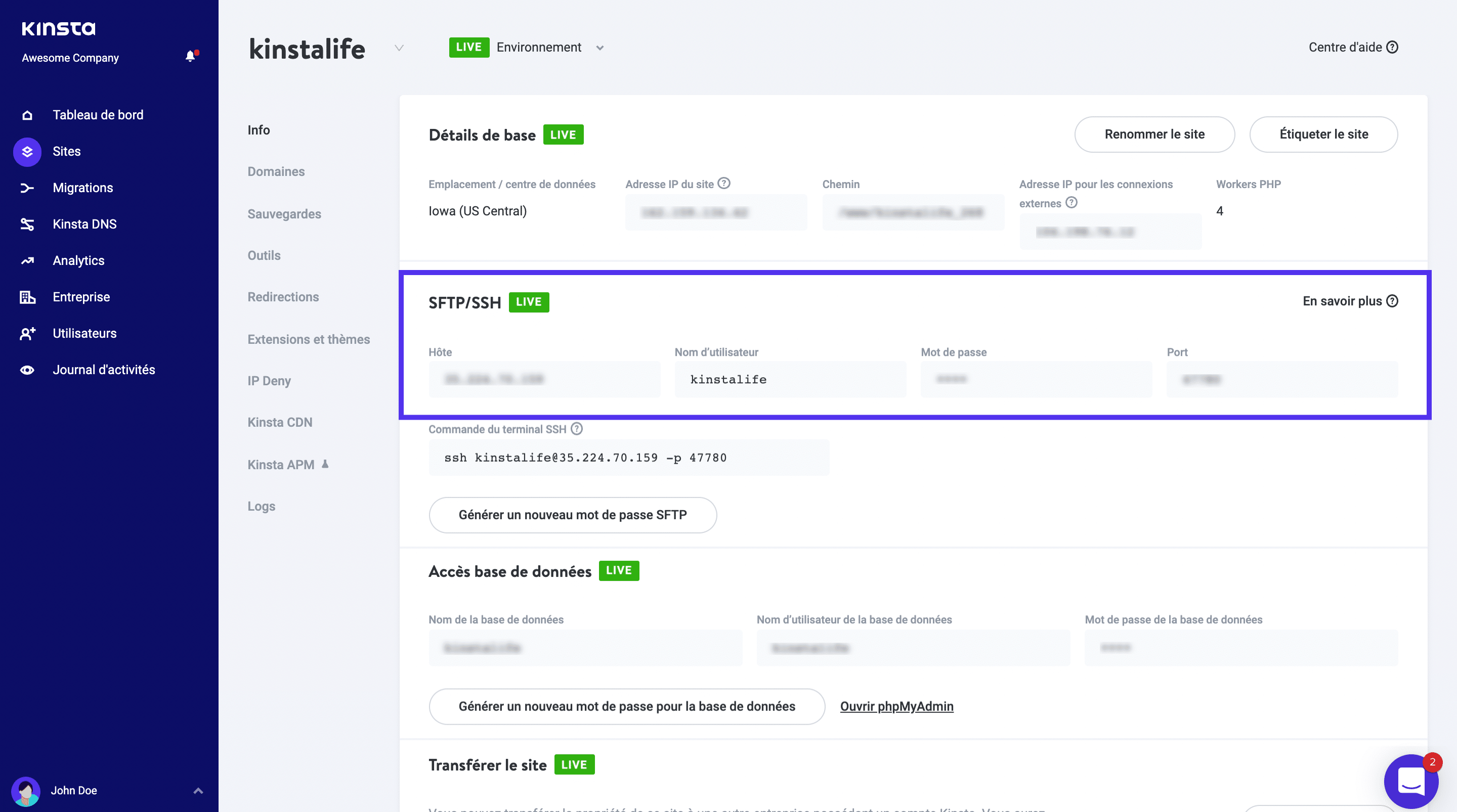This screenshot has width=1457, height=812.
Task: Click Centre d'aide help icon
Action: [1393, 47]
